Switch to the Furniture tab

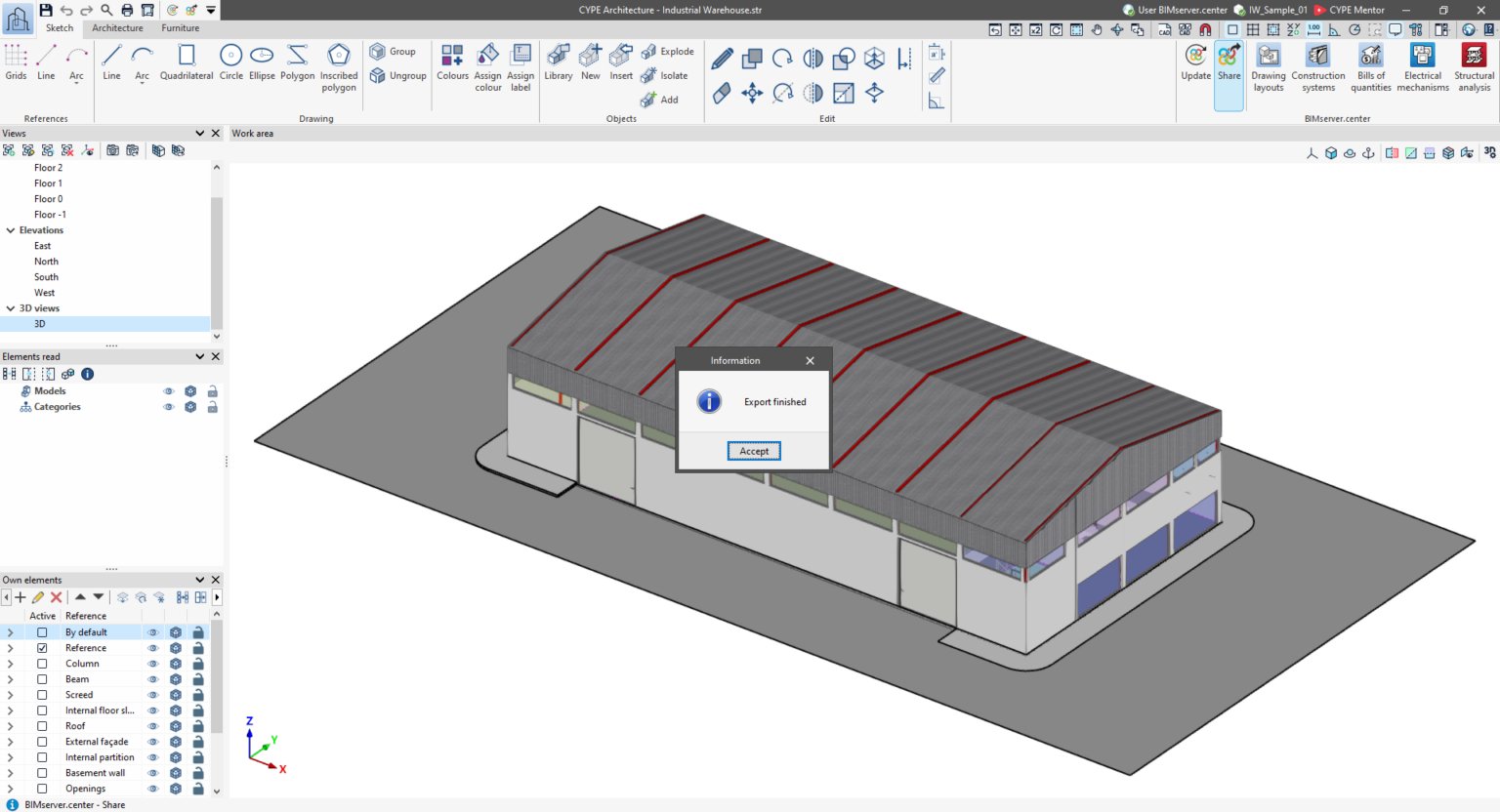[x=181, y=28]
